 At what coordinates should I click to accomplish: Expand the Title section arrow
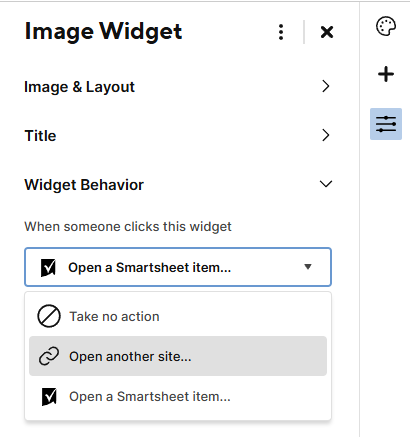click(x=326, y=135)
